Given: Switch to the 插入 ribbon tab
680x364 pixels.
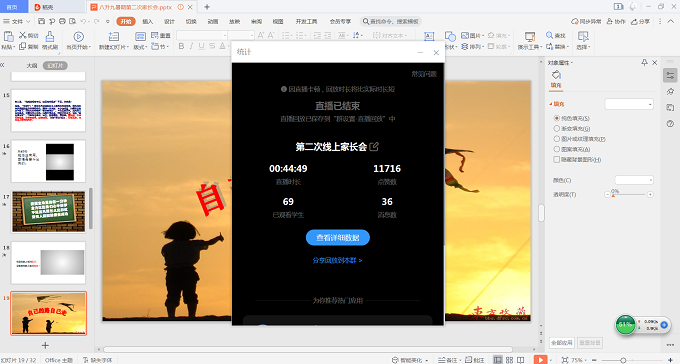Looking at the screenshot, I should pyautogui.click(x=148, y=21).
